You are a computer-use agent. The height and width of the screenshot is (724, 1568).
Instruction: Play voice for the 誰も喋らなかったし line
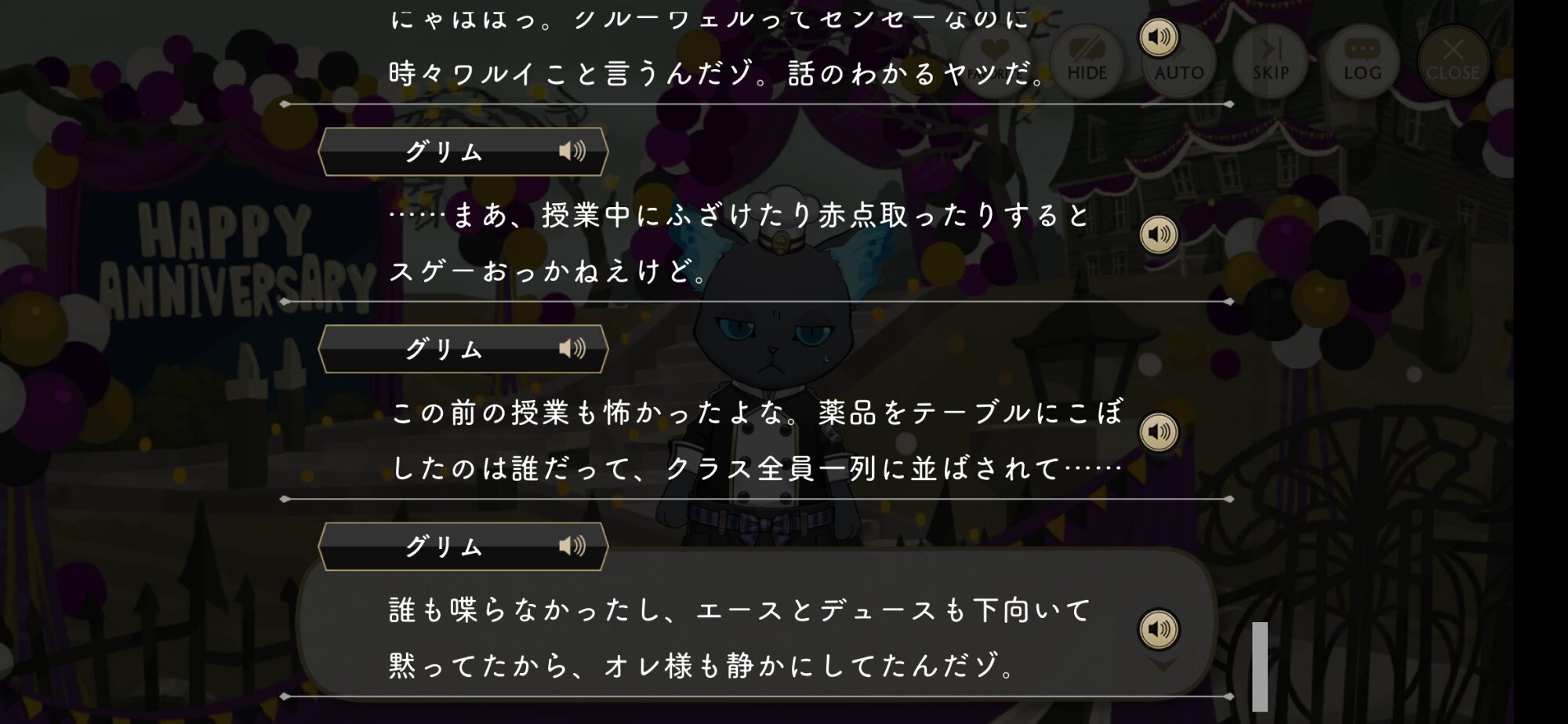click(1159, 628)
